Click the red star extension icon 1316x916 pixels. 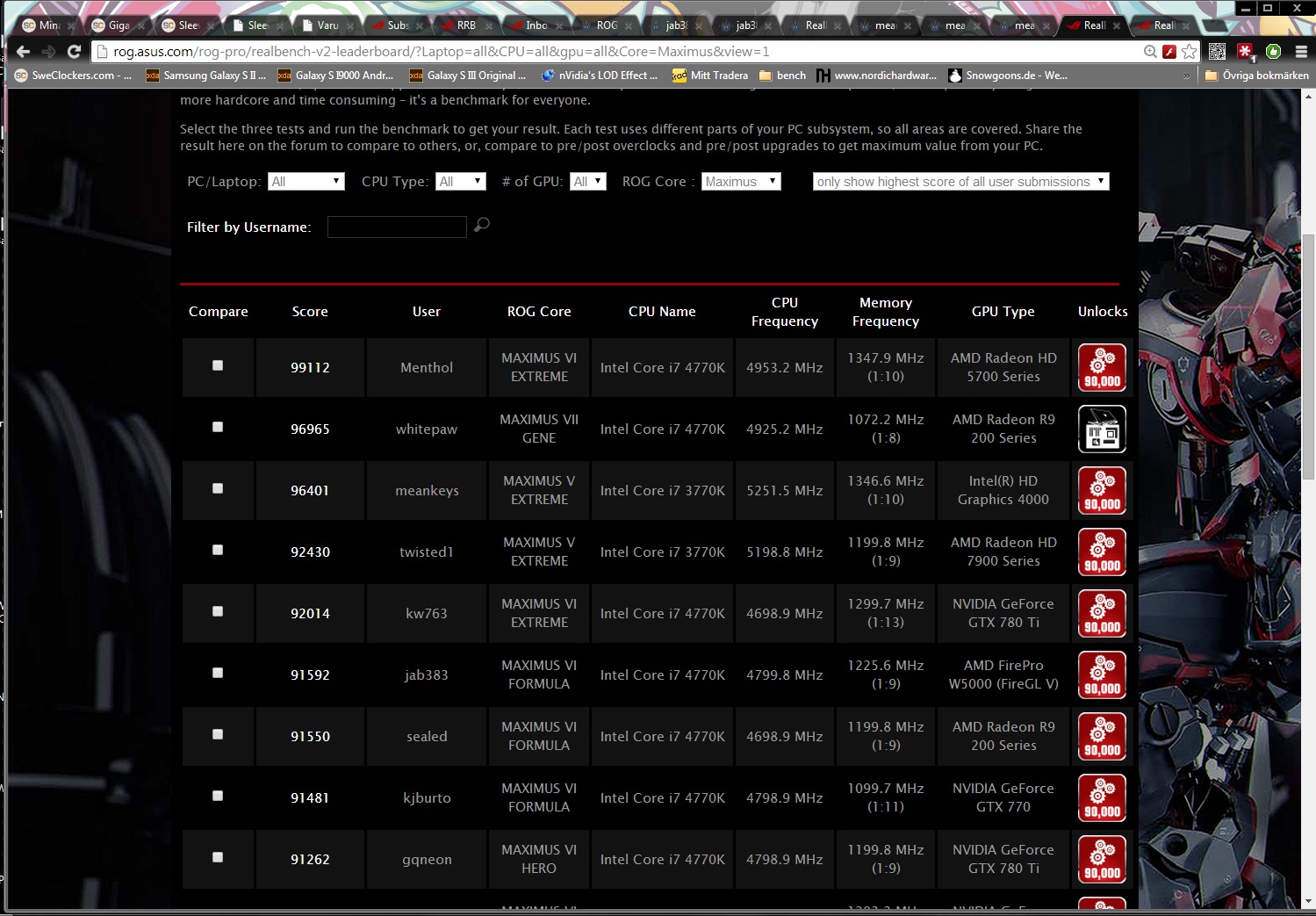(1245, 52)
